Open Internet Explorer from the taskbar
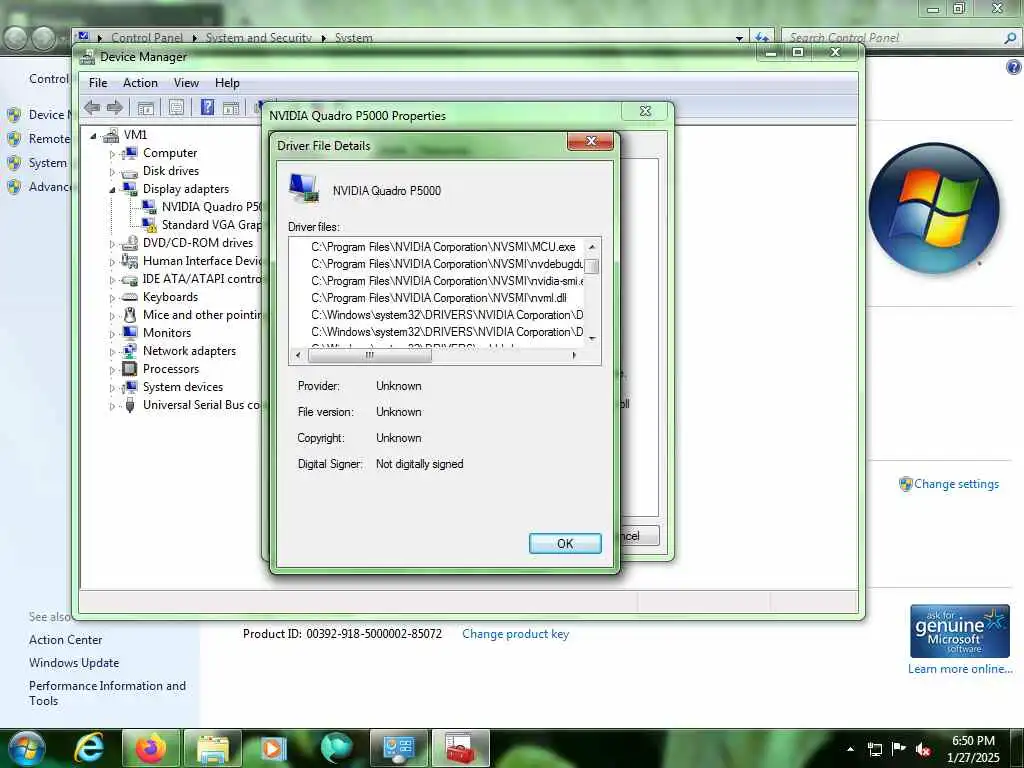Image resolution: width=1024 pixels, height=768 pixels. (89, 748)
